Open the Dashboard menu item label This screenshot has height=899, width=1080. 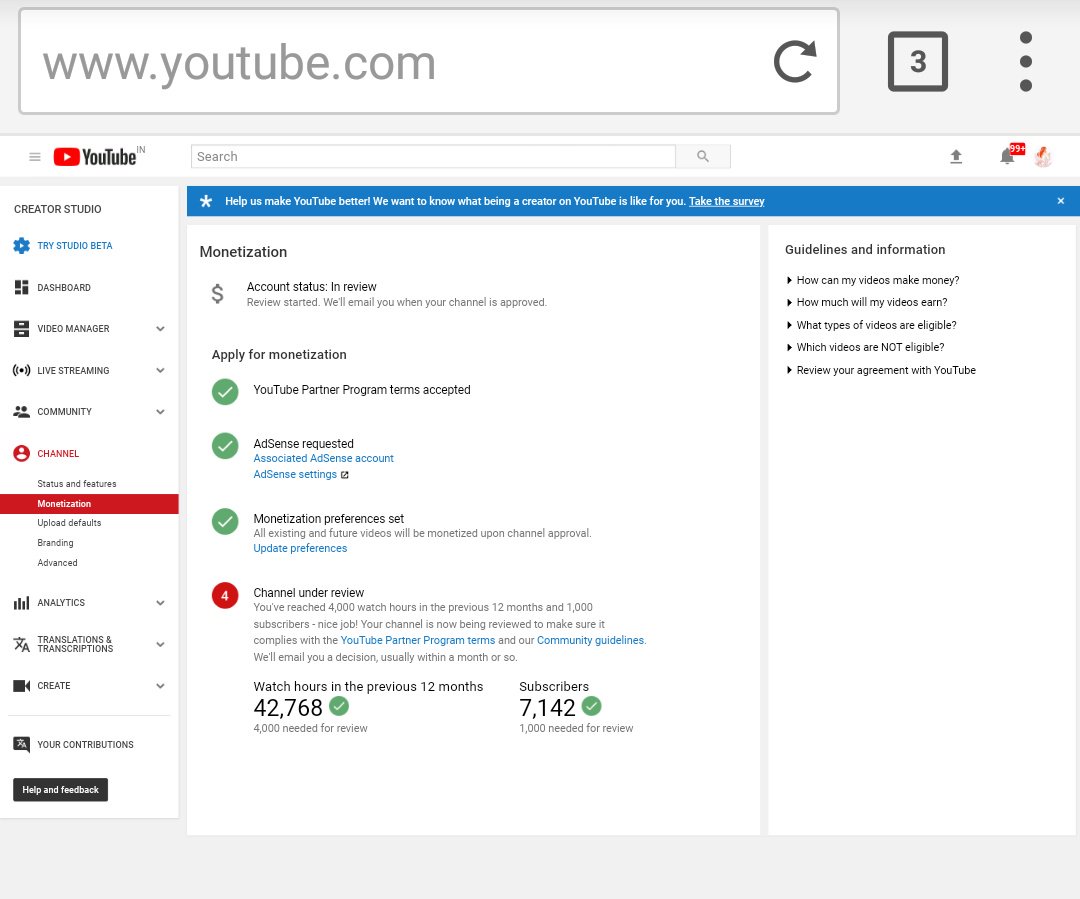tap(64, 288)
